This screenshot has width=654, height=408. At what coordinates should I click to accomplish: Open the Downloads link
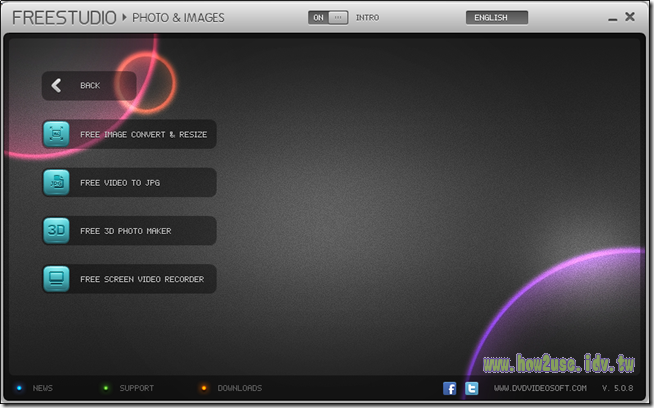click(240, 388)
